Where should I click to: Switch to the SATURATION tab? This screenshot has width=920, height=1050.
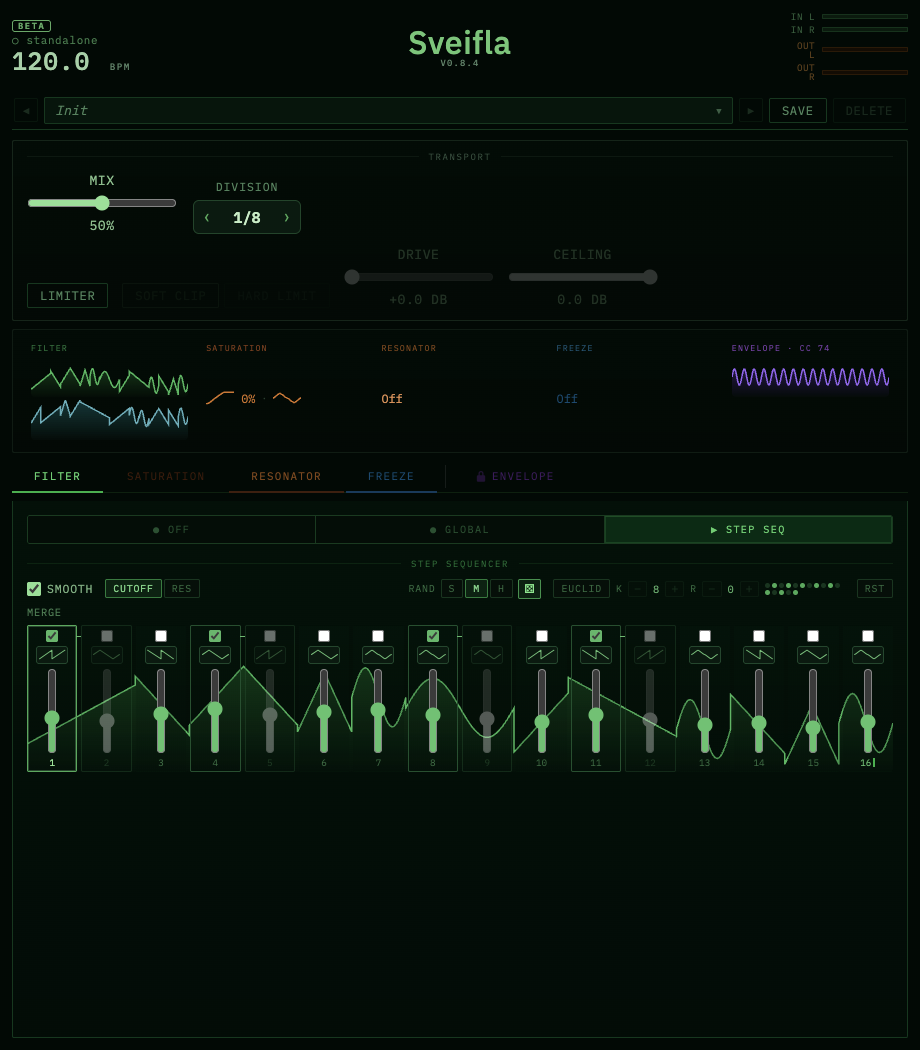166,476
